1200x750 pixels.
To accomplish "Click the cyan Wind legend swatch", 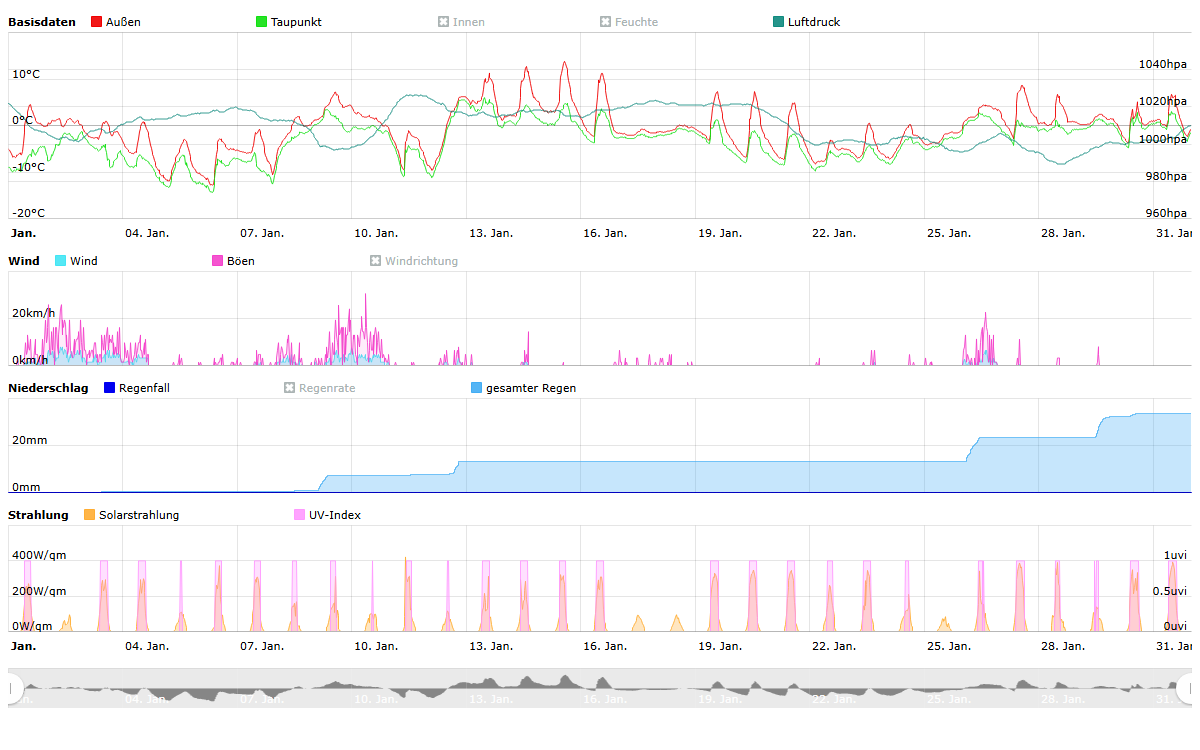I will point(61,261).
